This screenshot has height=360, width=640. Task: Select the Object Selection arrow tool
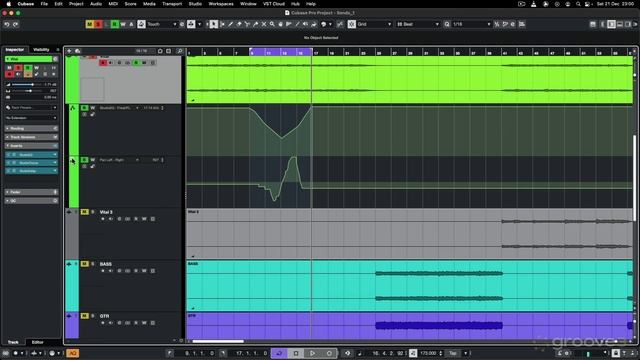[213, 24]
